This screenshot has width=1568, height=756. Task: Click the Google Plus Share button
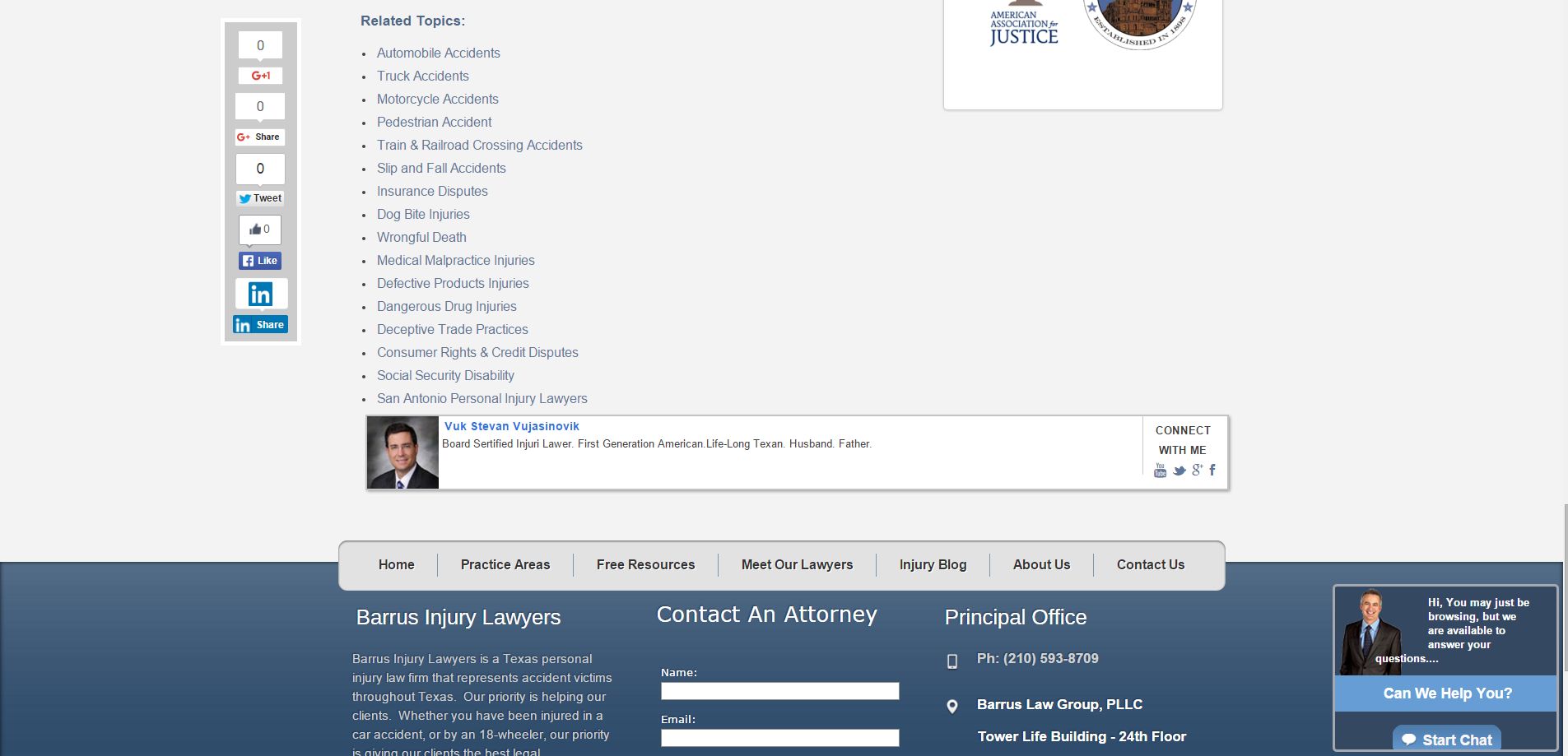click(x=259, y=137)
